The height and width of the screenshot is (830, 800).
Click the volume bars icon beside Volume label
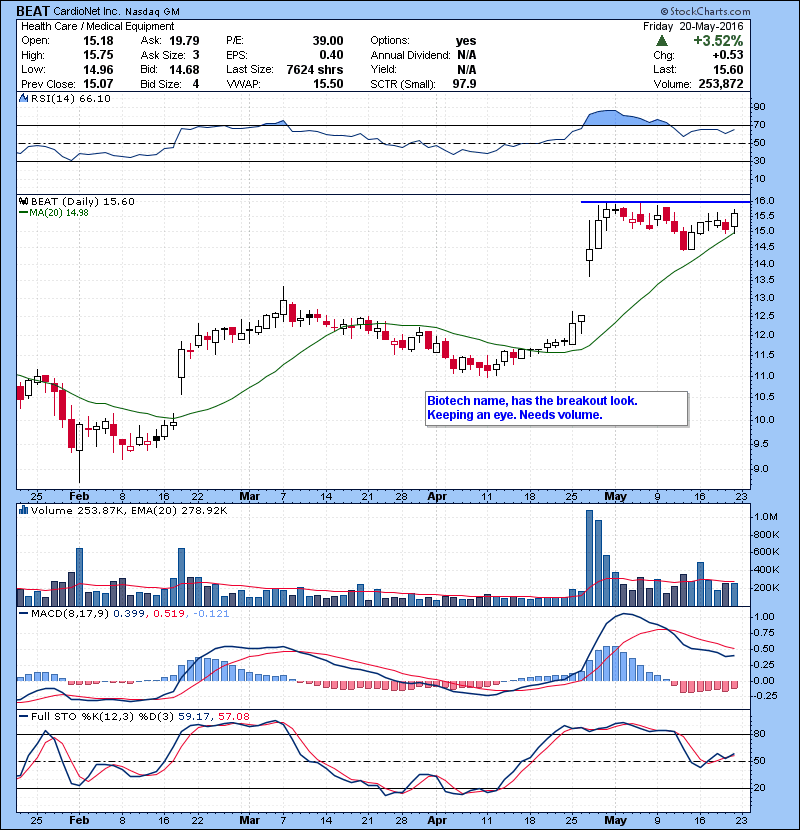tap(23, 510)
